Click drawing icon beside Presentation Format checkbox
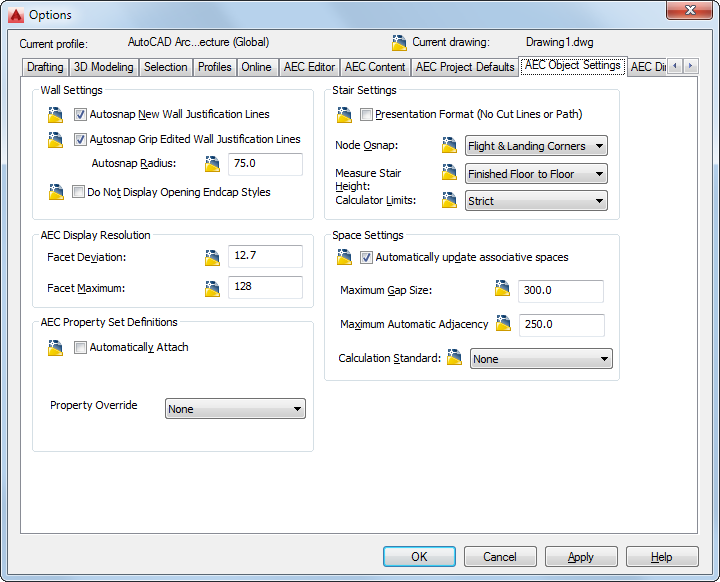 tap(344, 115)
